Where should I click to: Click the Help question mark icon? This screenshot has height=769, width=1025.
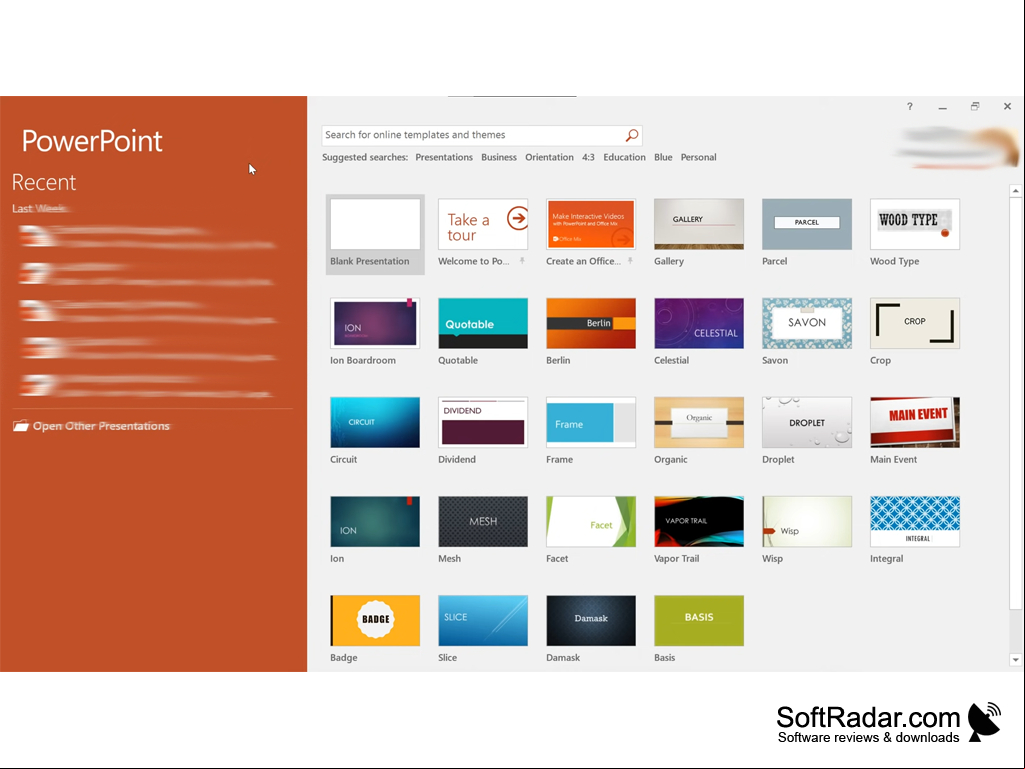(909, 107)
